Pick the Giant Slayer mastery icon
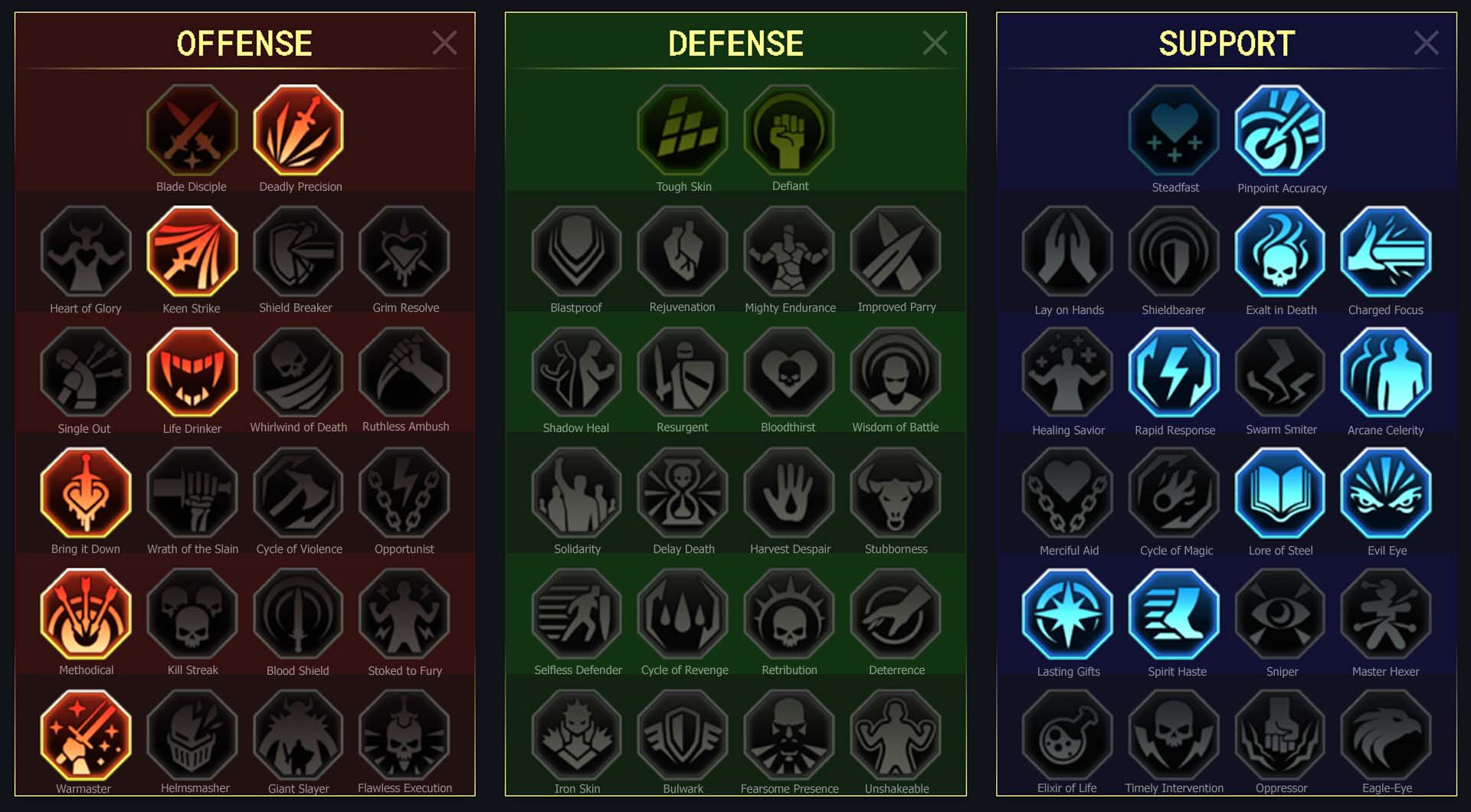This screenshot has width=1471, height=812. pos(298,735)
